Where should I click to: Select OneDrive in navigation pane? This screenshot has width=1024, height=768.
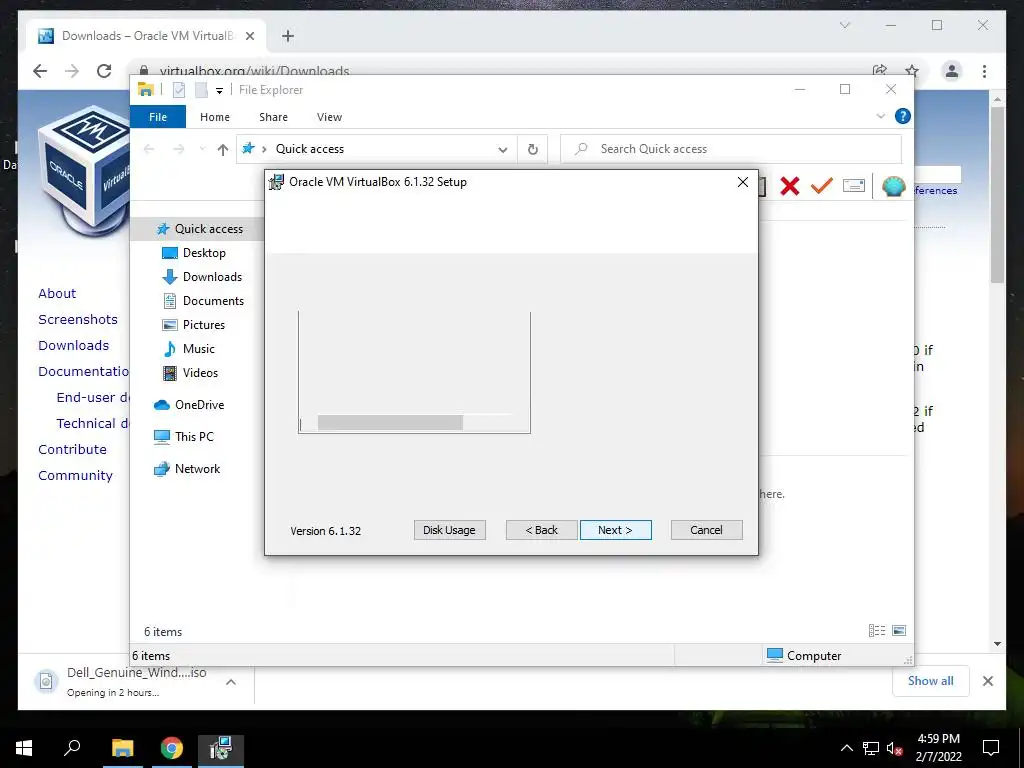click(x=199, y=405)
